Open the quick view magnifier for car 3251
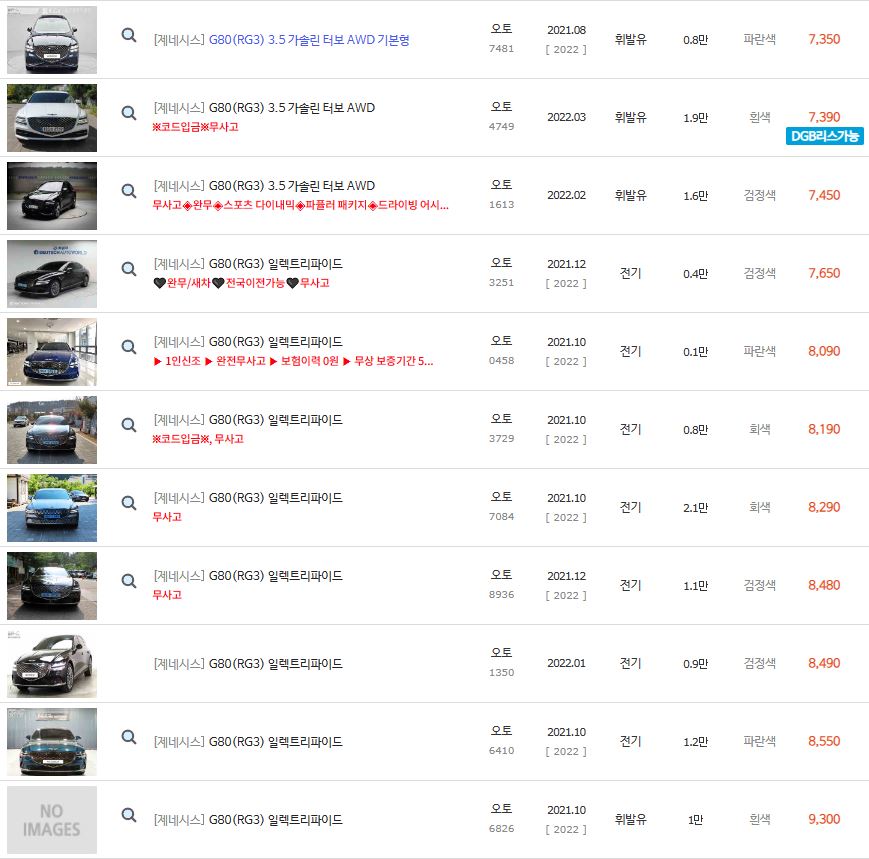The height and width of the screenshot is (859, 869). (x=129, y=269)
